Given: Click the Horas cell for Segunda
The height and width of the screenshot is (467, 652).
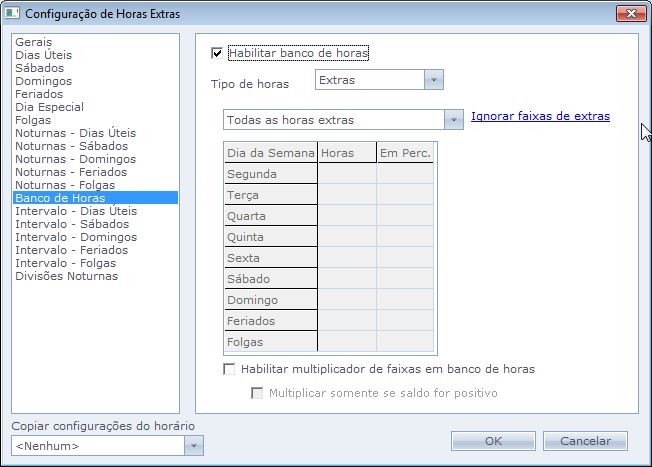Looking at the screenshot, I should click(347, 174).
